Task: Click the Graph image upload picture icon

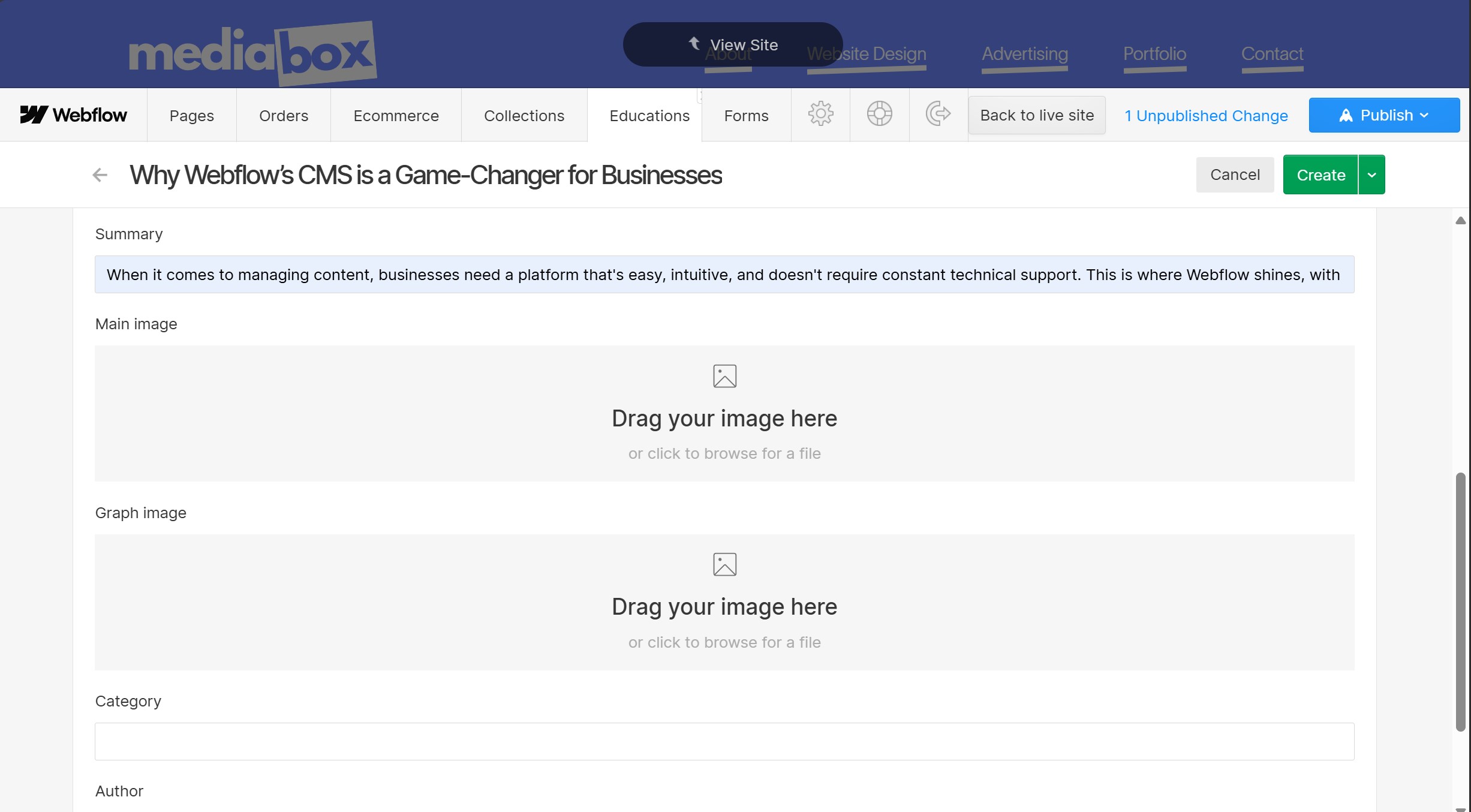Action: (724, 564)
